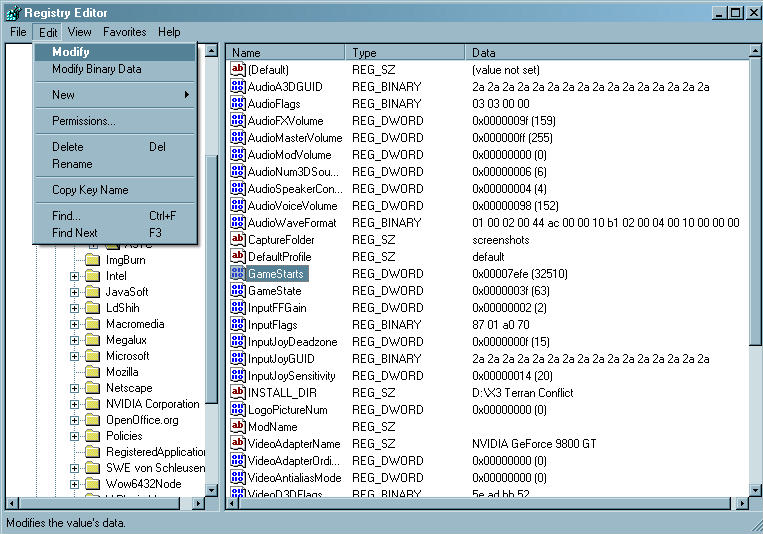Select the AudioSpeakerCon... value name
The image size is (763, 534).
point(295,189)
